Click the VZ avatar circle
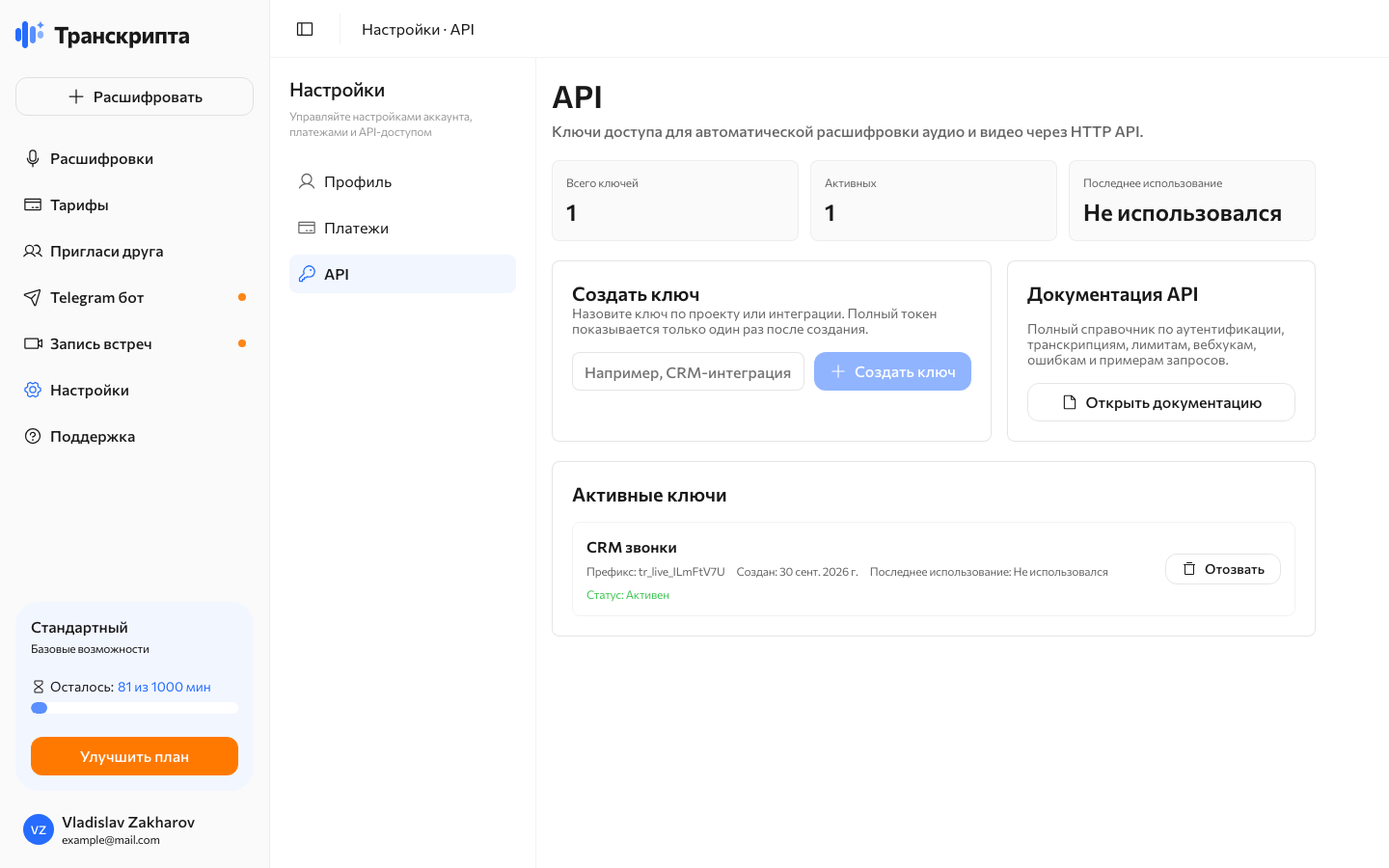 click(x=39, y=829)
